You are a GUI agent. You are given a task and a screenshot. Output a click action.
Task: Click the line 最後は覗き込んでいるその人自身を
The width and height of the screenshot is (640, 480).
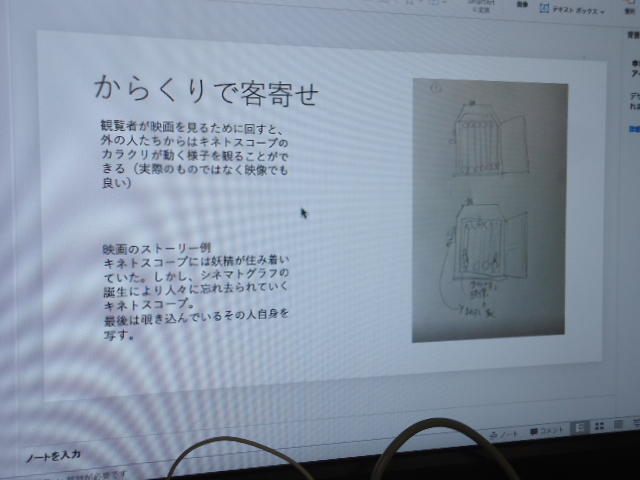pyautogui.click(x=196, y=317)
